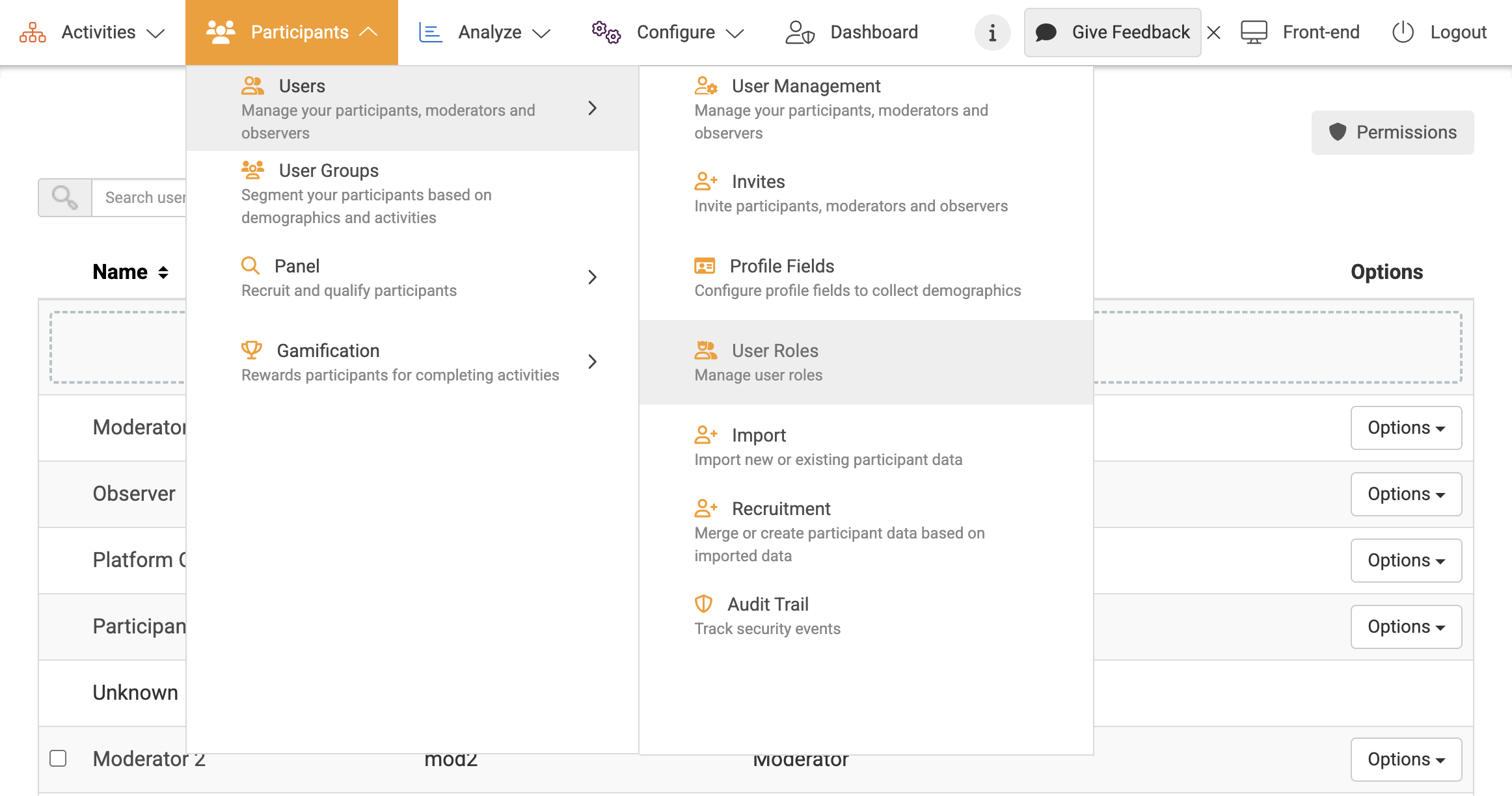The image size is (1512, 796).
Task: Open the Invites menu entry
Action: tap(758, 182)
